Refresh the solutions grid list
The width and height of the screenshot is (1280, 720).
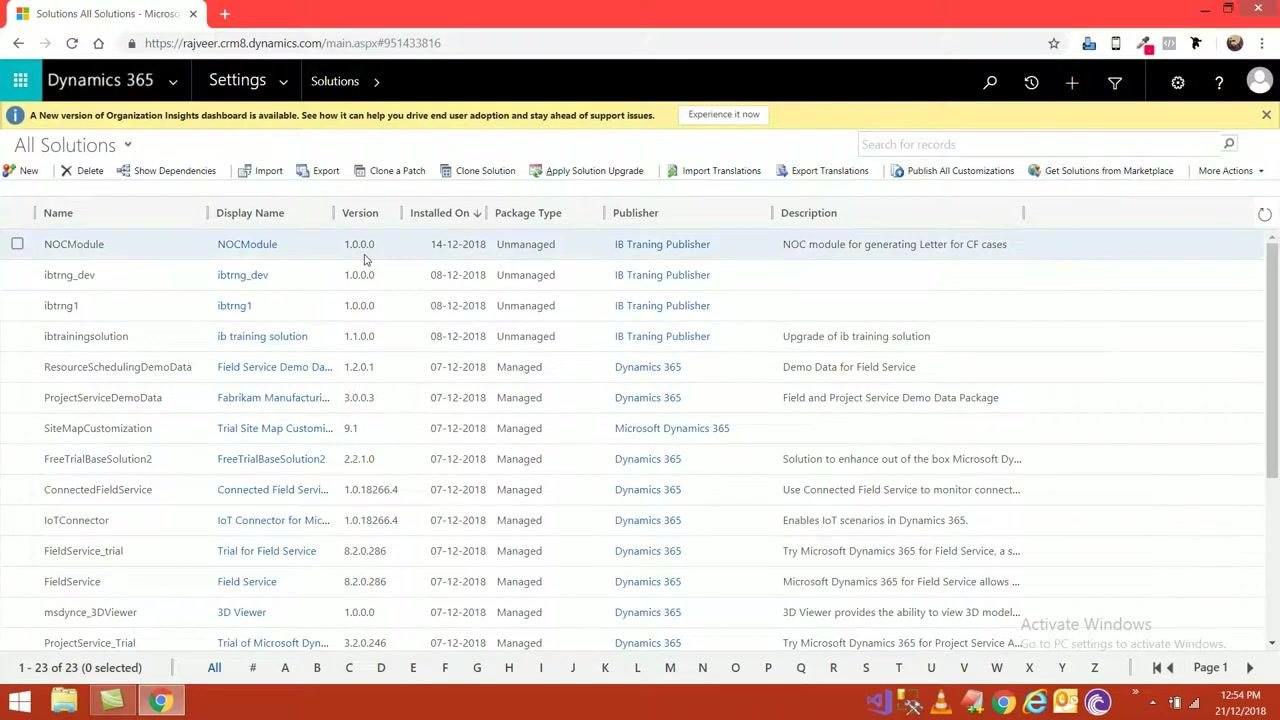(x=1264, y=214)
